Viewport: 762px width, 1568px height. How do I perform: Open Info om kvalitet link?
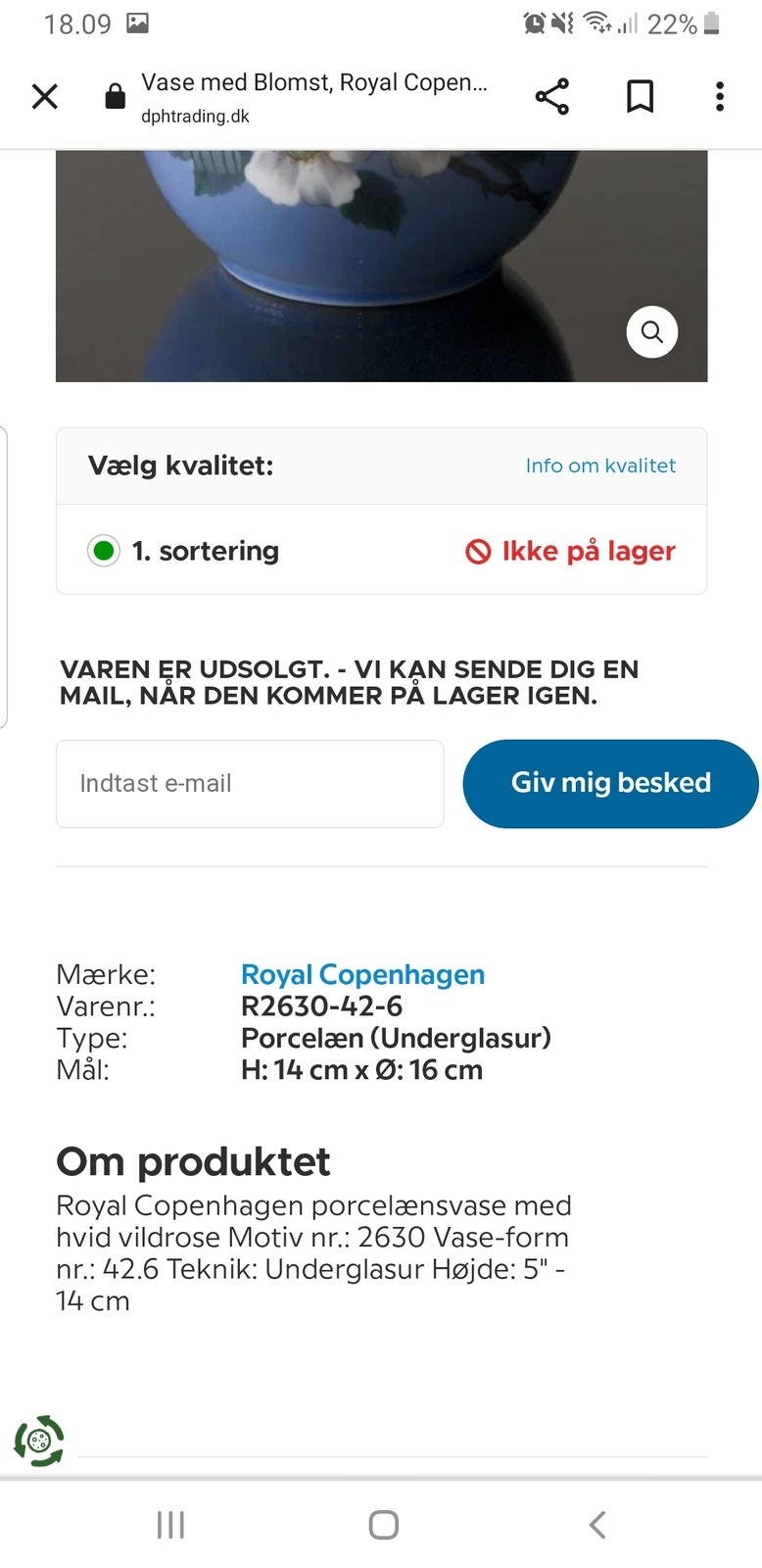coord(600,465)
